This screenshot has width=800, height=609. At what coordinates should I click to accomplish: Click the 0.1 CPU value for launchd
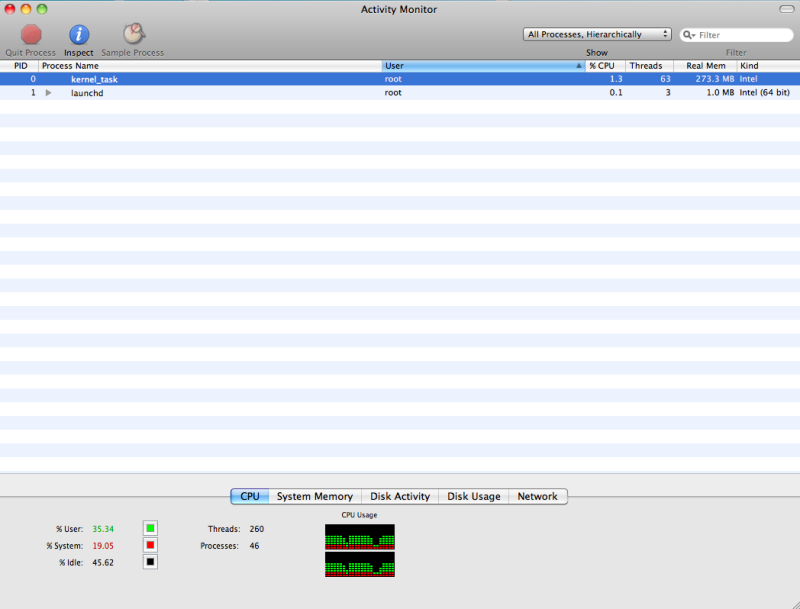point(616,93)
